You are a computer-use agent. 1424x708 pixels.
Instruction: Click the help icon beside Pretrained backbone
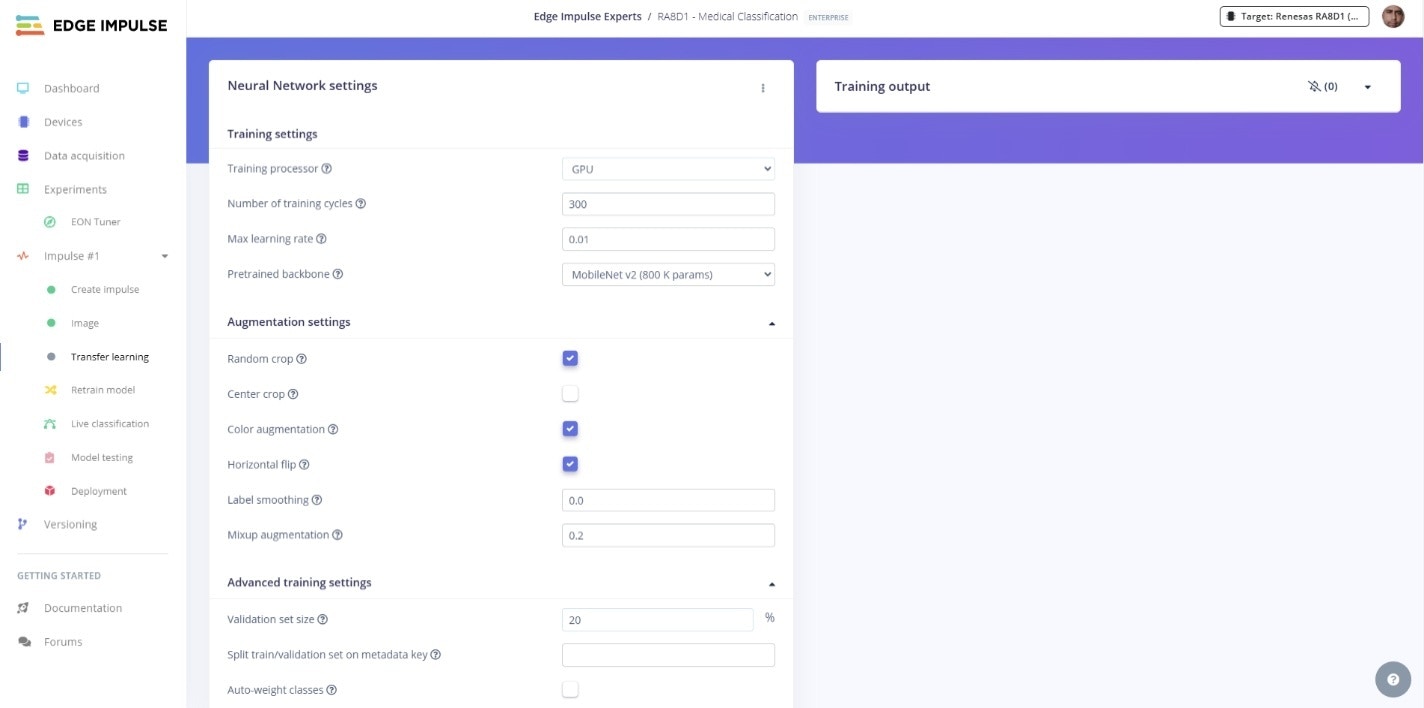pos(338,274)
